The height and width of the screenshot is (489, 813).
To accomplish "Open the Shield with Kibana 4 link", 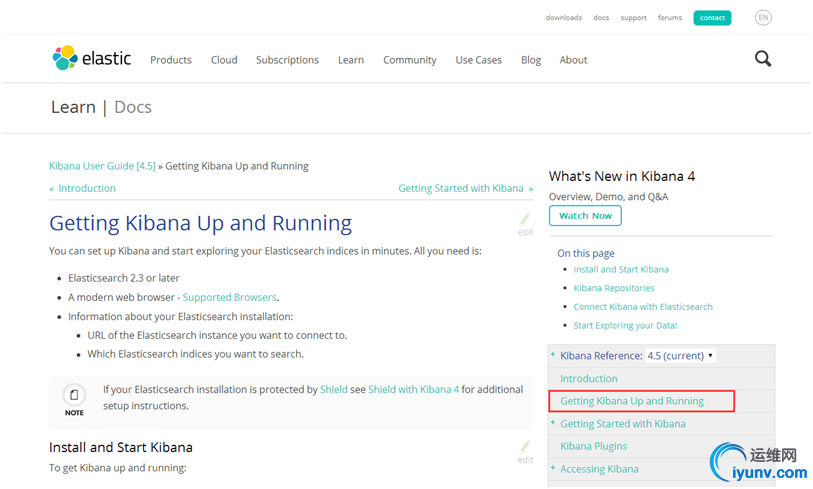I will point(413,389).
